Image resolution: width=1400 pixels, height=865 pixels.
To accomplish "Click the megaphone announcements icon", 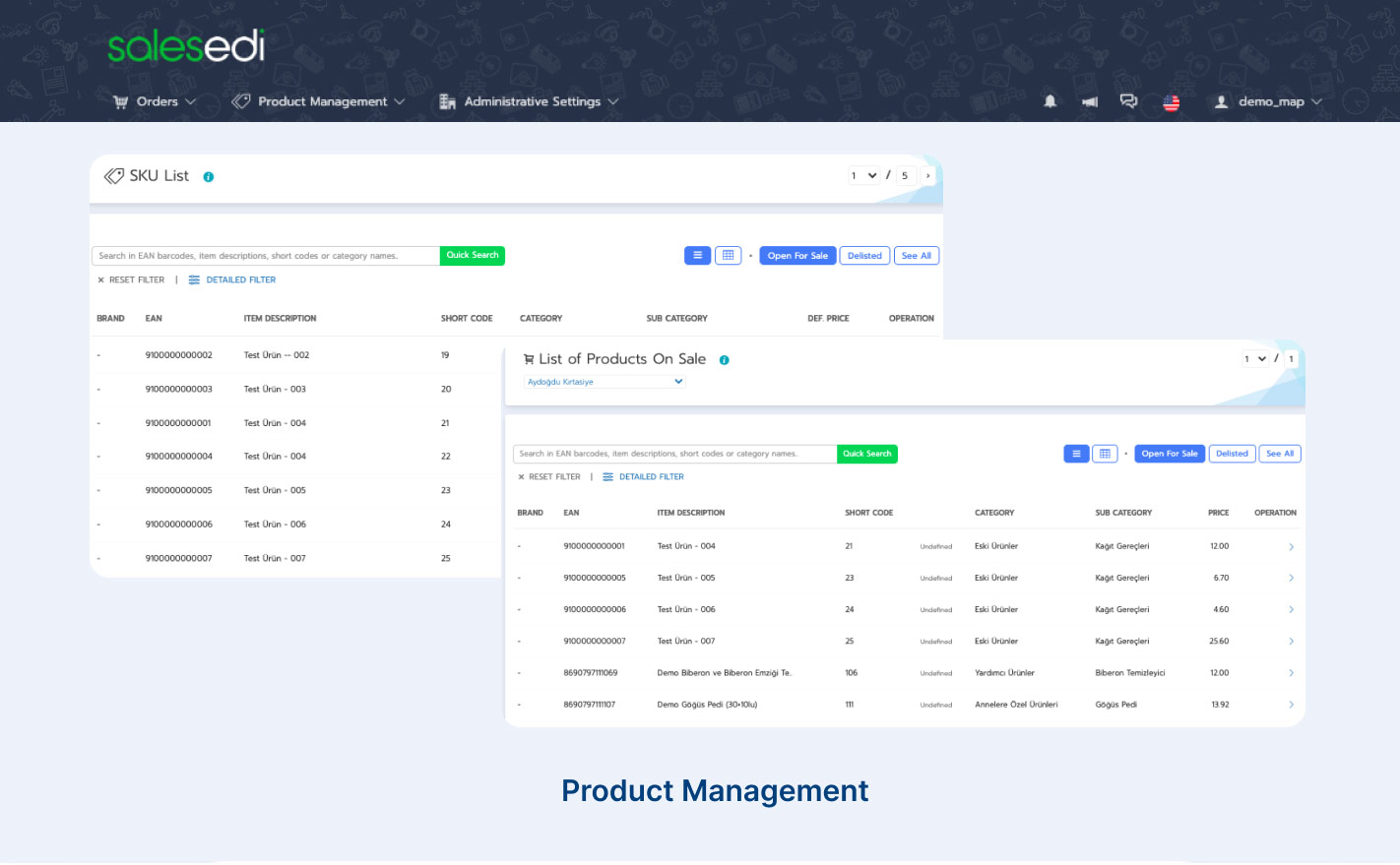I will pyautogui.click(x=1090, y=101).
